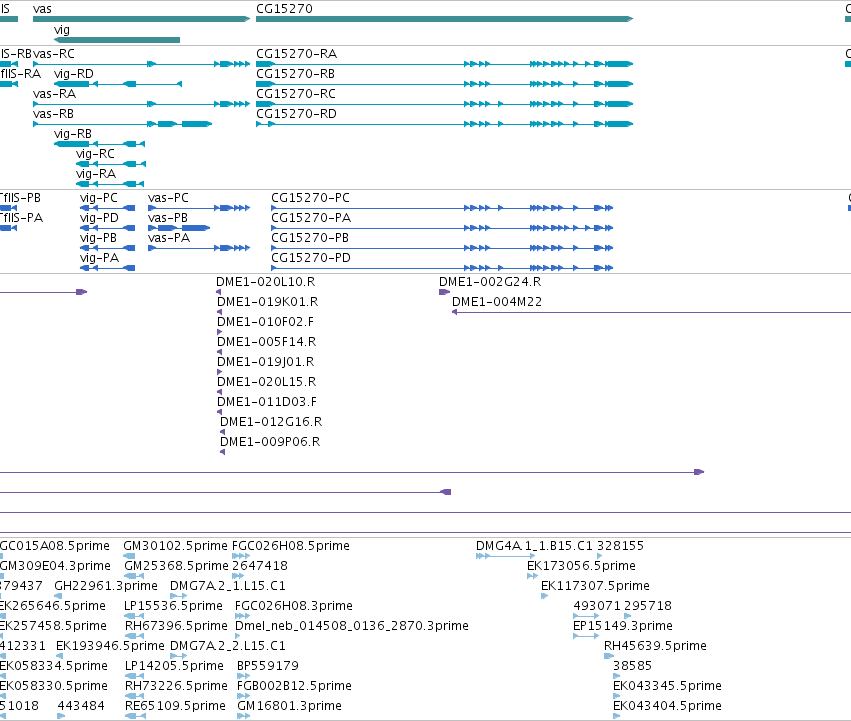Click the vas-PA protein label
851x721 pixels.
pyautogui.click(x=169, y=238)
